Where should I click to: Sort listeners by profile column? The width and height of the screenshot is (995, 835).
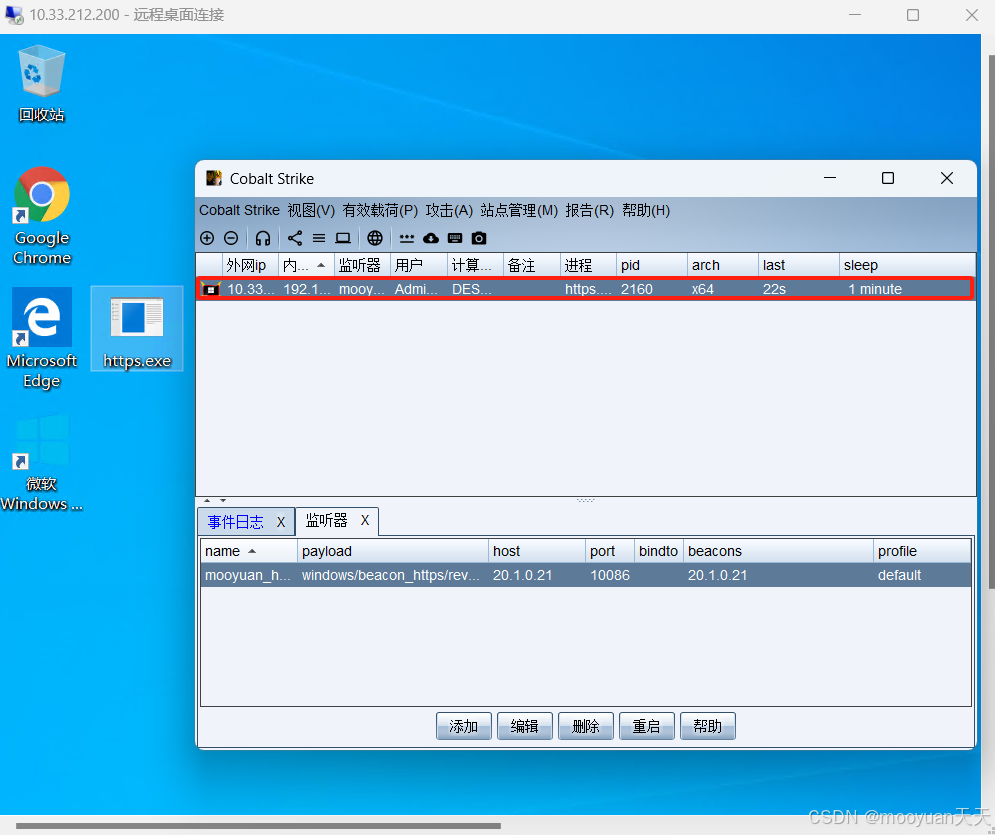(x=922, y=551)
